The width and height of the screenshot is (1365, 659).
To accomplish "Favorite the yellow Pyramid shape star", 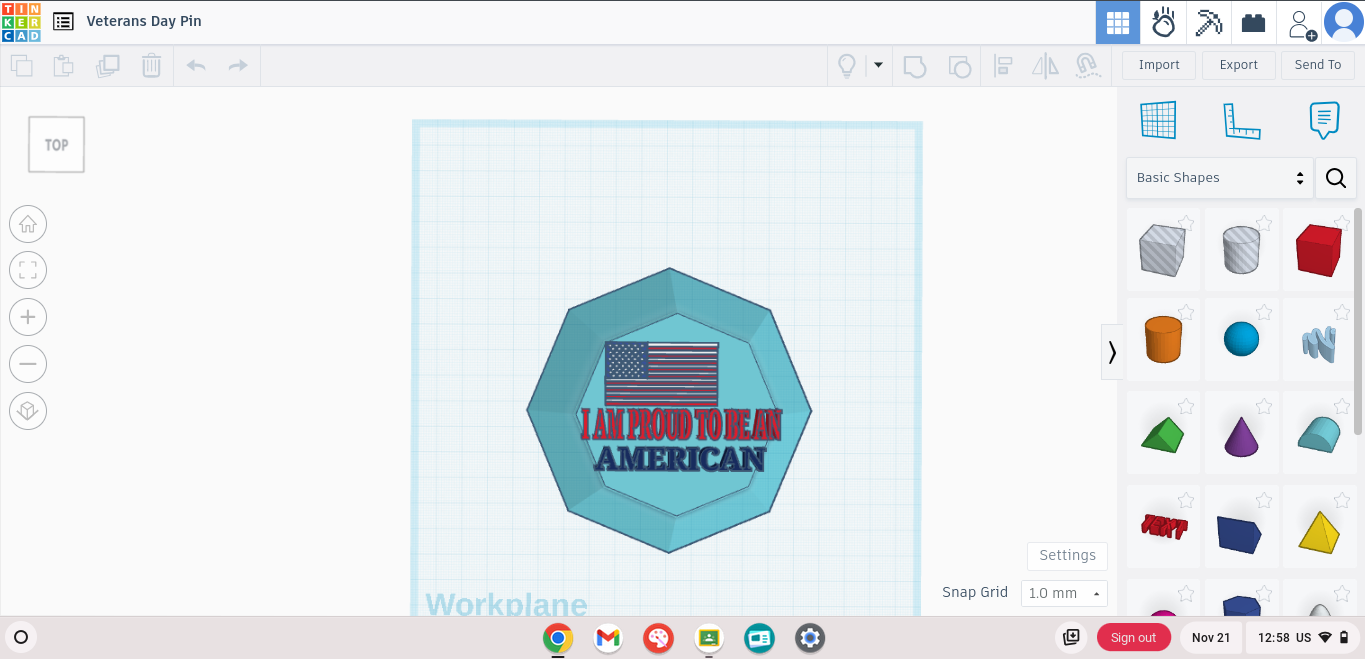I will click(1342, 499).
